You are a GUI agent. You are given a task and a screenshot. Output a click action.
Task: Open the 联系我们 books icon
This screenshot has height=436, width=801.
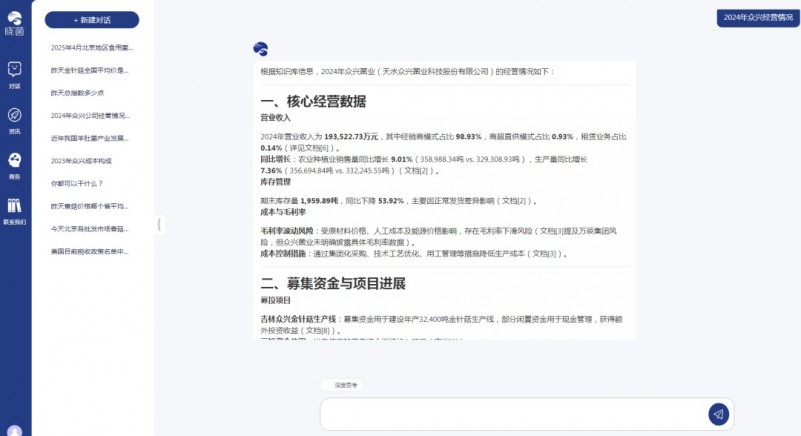14,205
